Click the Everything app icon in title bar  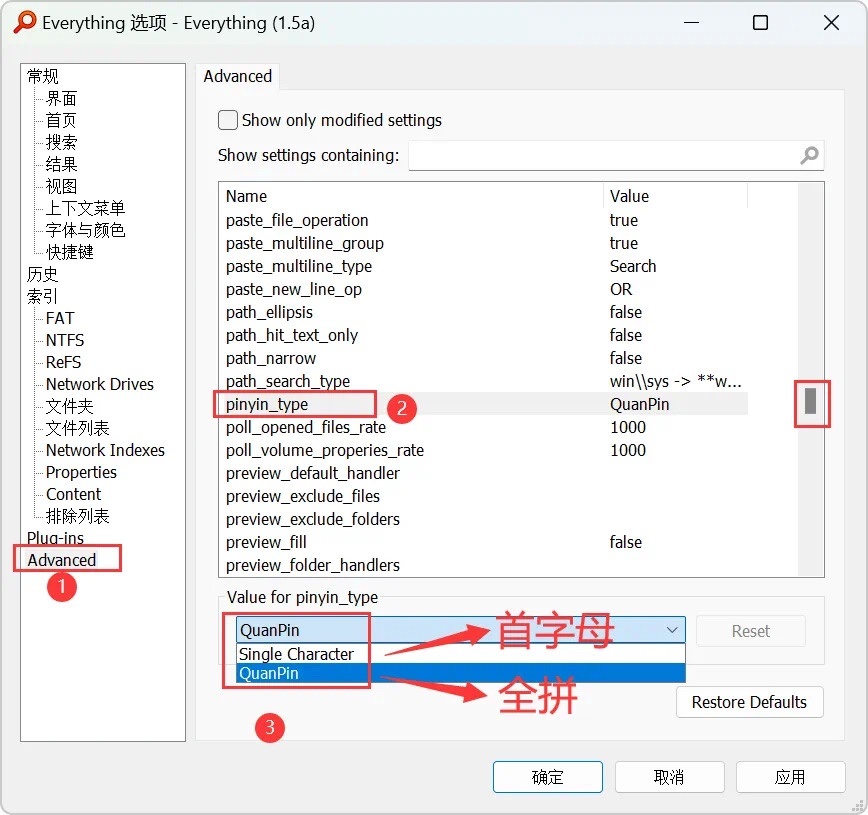click(25, 23)
